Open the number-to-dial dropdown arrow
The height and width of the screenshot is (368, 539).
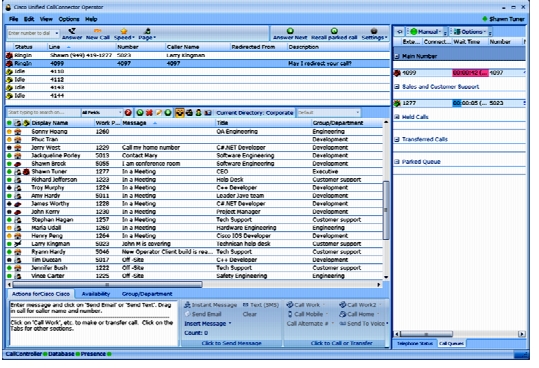tap(57, 33)
